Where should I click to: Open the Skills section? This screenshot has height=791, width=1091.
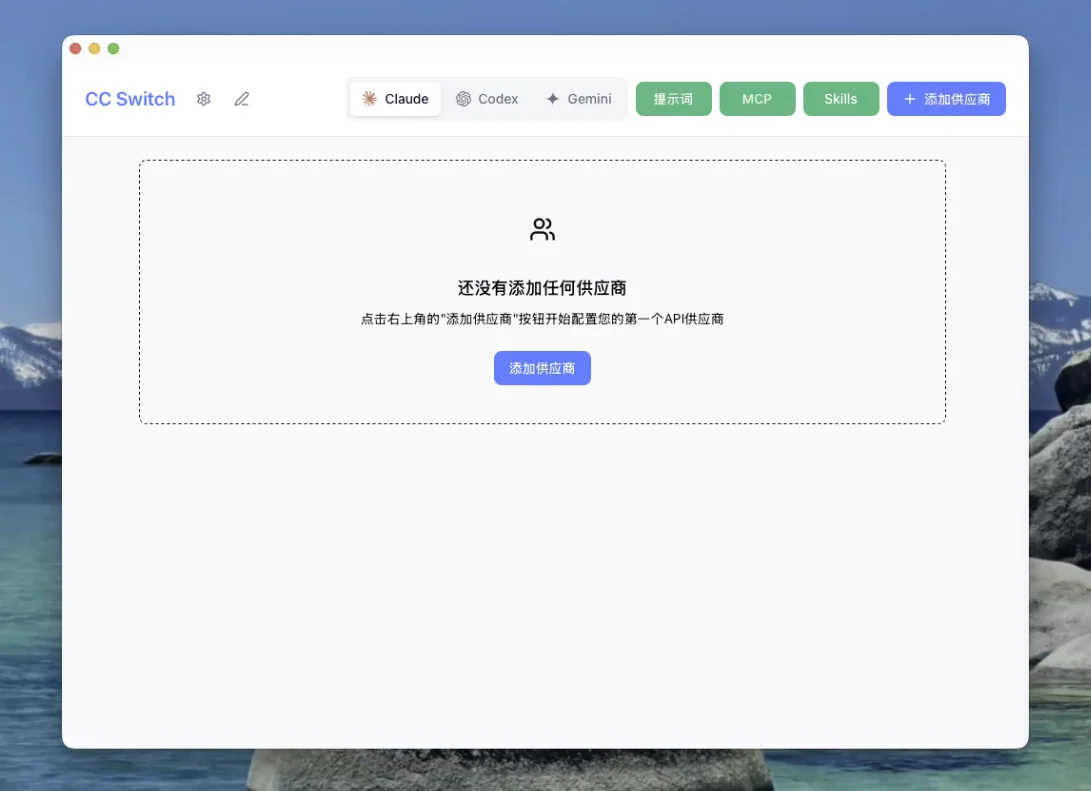click(840, 98)
